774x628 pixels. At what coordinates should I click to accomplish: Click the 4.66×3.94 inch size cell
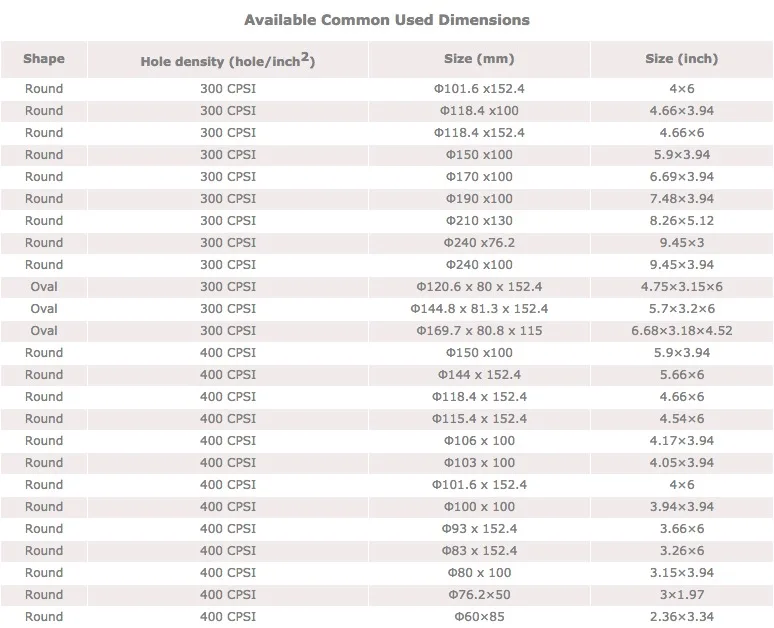[x=681, y=111]
